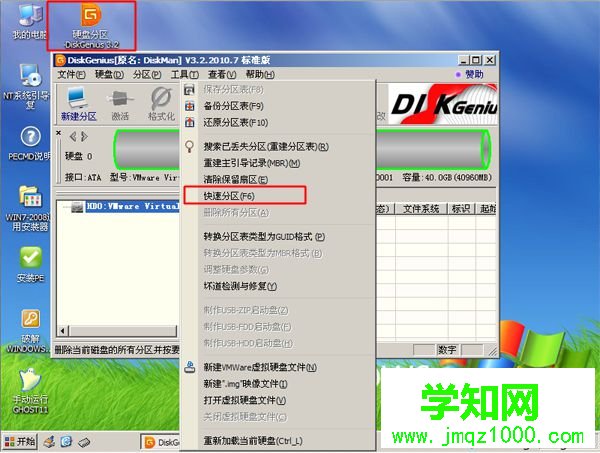
Task: Choose 打开虚拟硬盘文件(V) entry
Action: click(x=279, y=400)
